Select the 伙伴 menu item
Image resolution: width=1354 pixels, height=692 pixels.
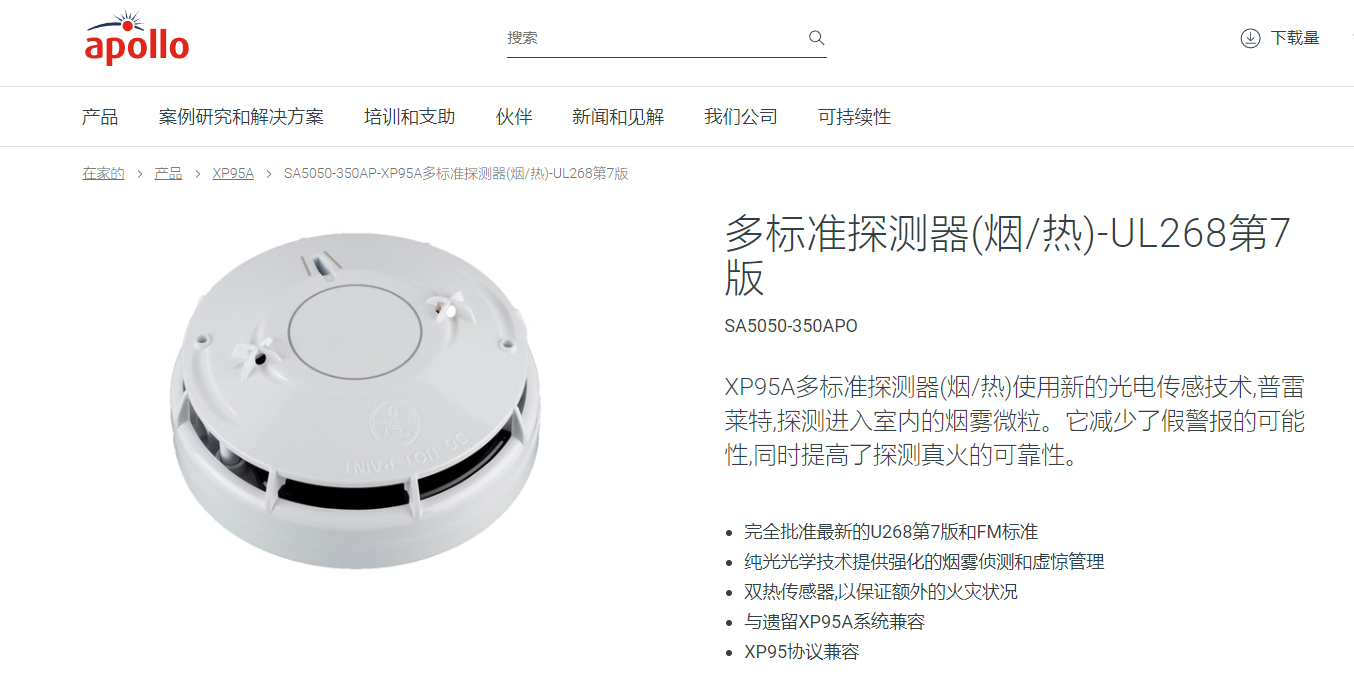(514, 117)
